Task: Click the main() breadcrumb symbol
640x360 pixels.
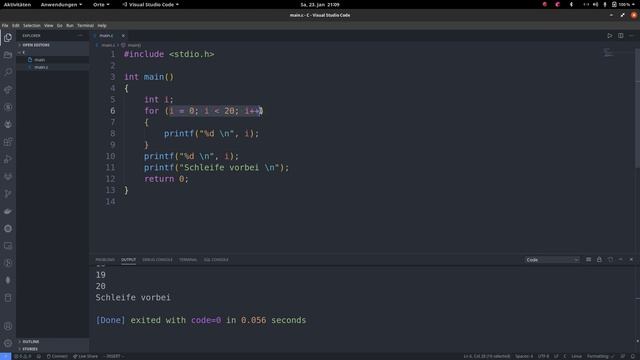Action: 131,45
